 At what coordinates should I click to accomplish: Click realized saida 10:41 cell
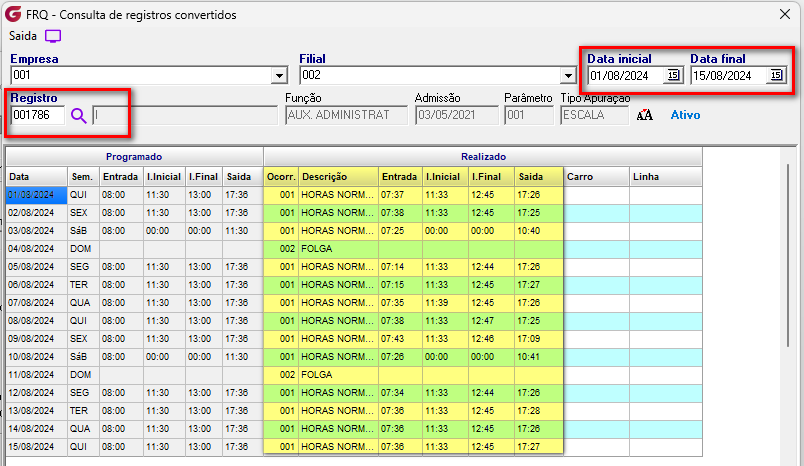pyautogui.click(x=539, y=357)
